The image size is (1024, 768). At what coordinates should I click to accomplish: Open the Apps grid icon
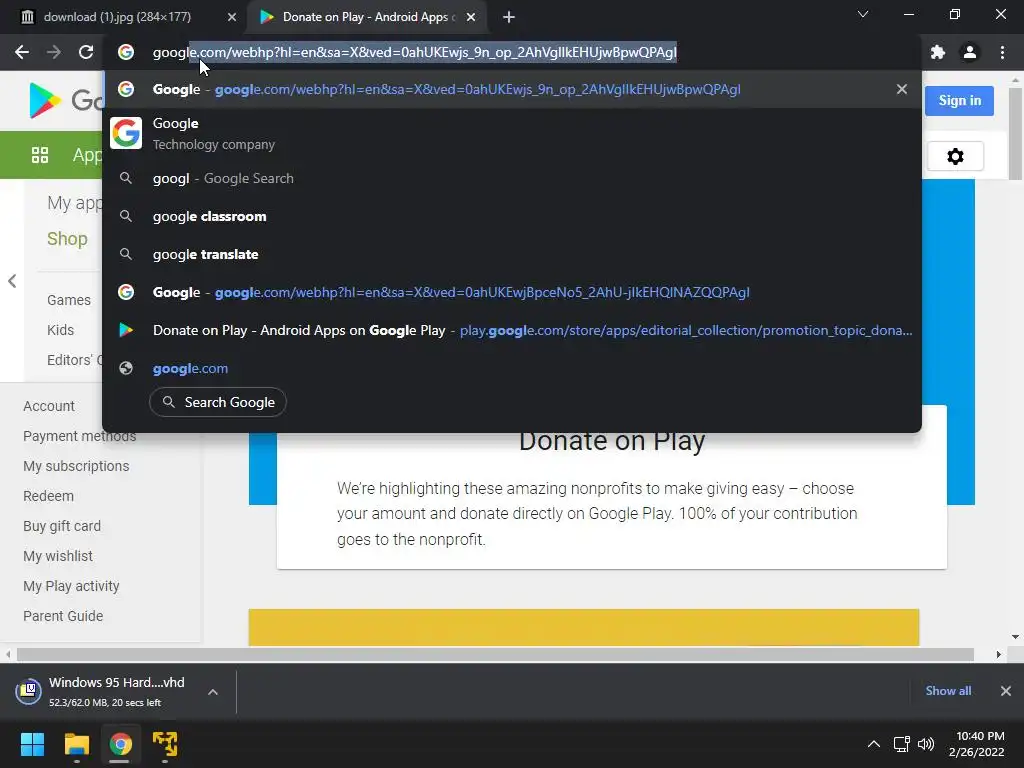40,155
